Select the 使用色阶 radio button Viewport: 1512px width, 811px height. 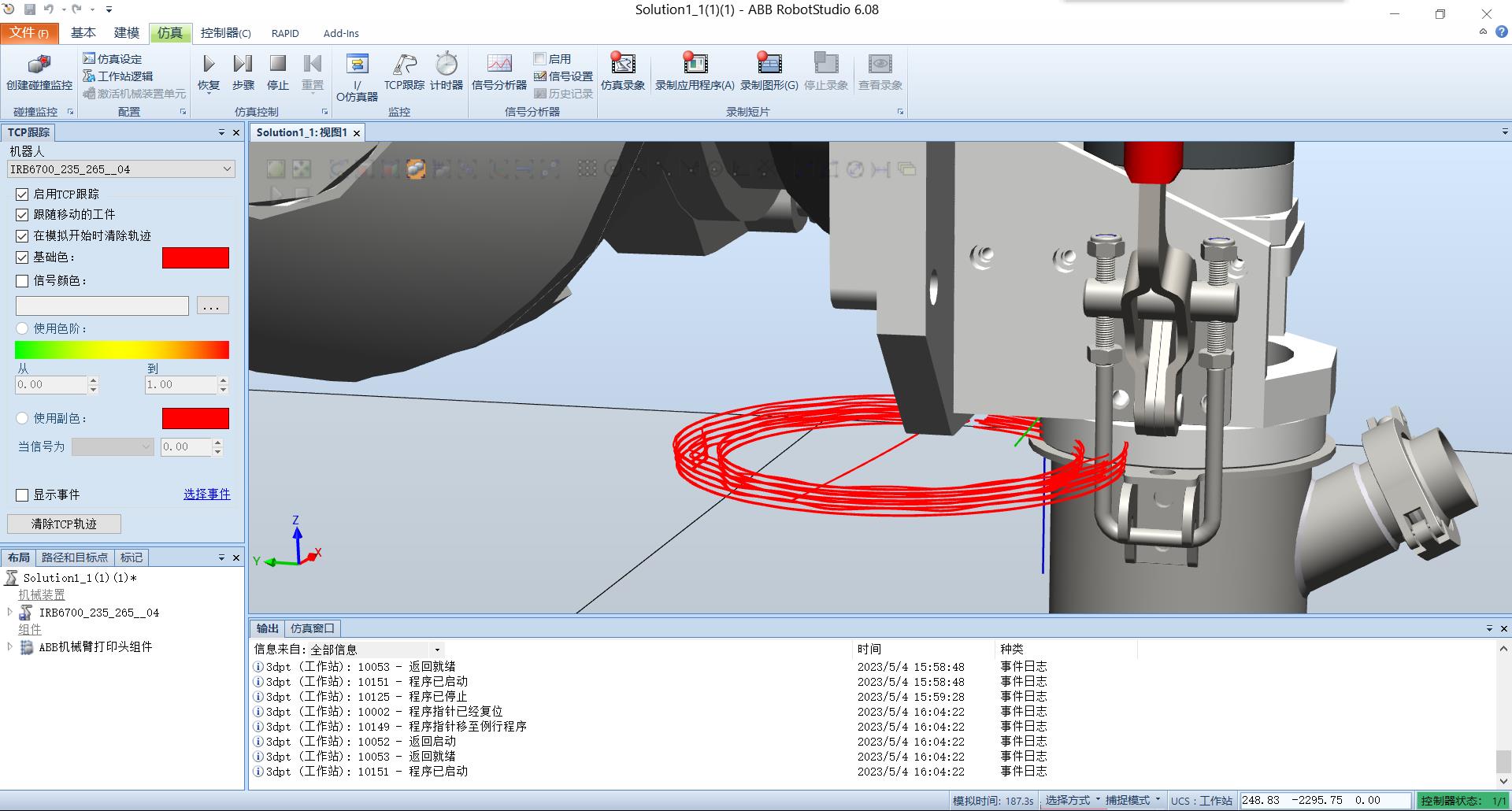point(22,328)
